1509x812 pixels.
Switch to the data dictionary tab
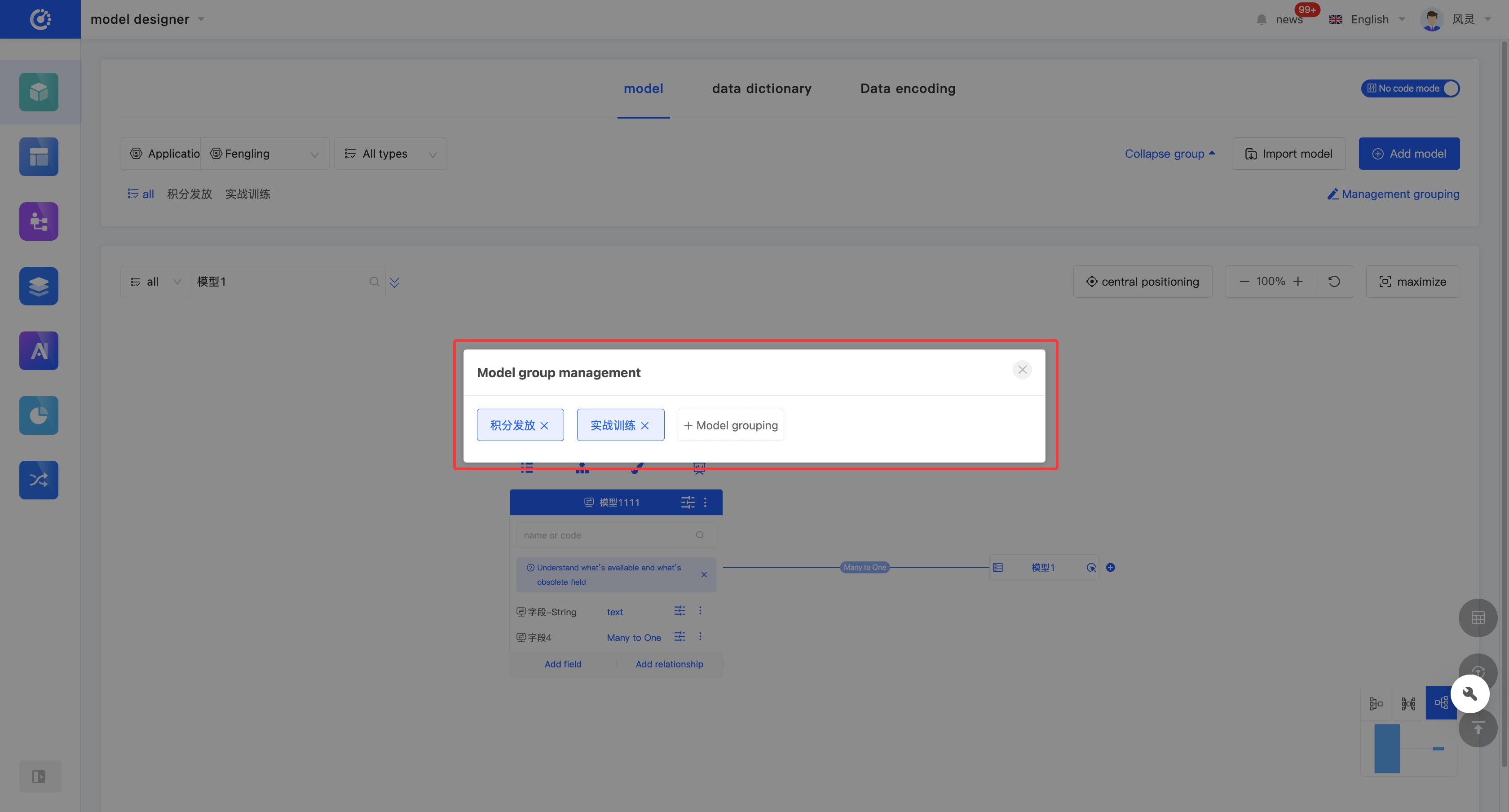coord(762,88)
